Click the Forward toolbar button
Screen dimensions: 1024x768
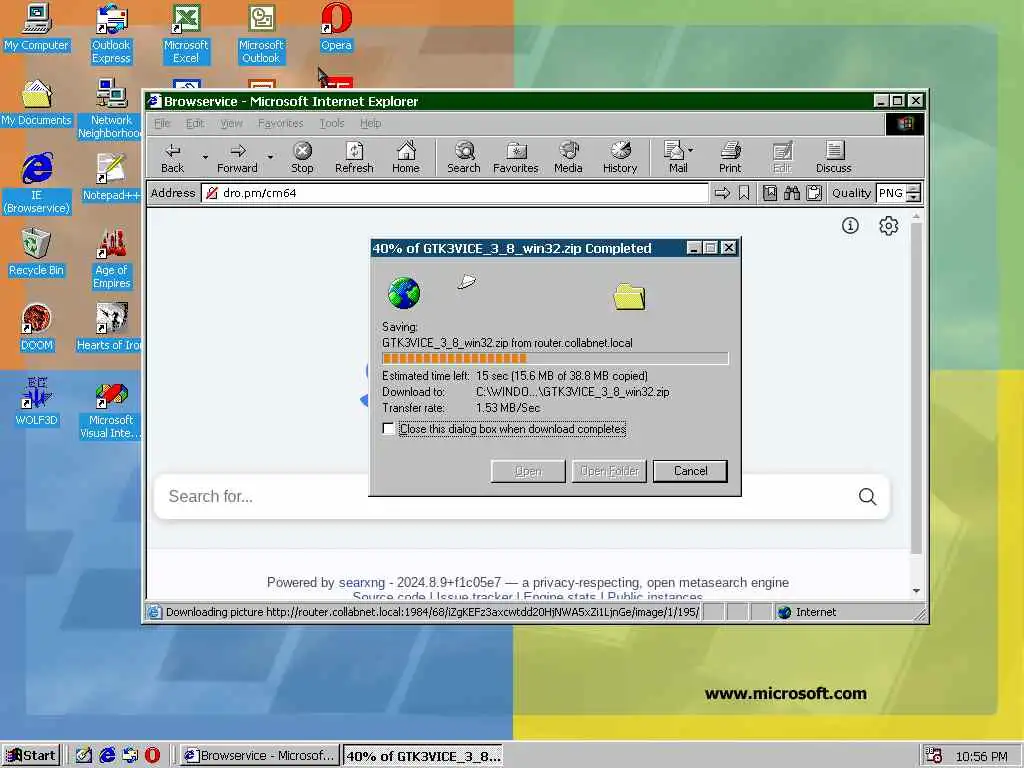pyautogui.click(x=237, y=157)
